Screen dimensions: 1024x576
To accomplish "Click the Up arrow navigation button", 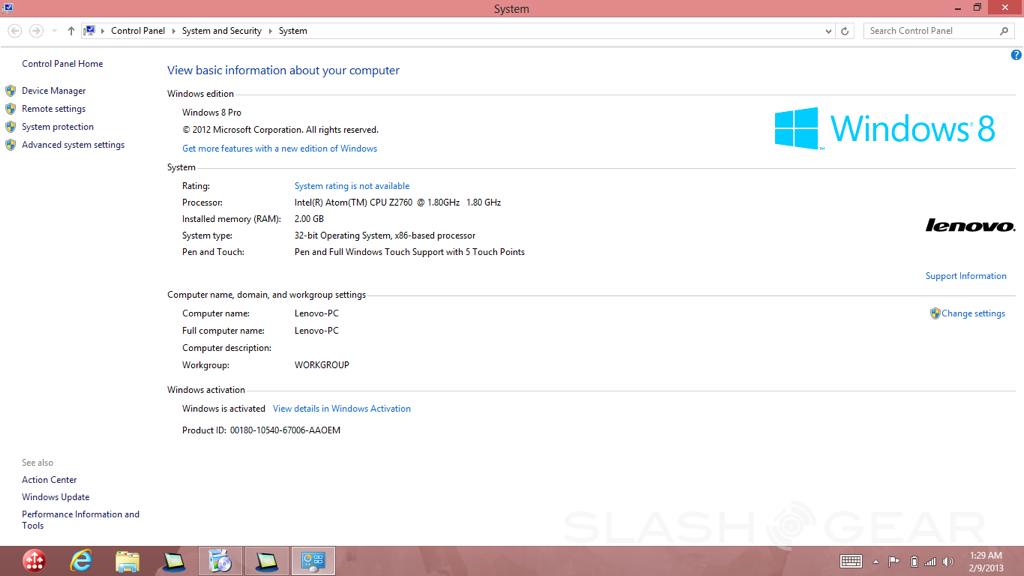I will (x=71, y=31).
